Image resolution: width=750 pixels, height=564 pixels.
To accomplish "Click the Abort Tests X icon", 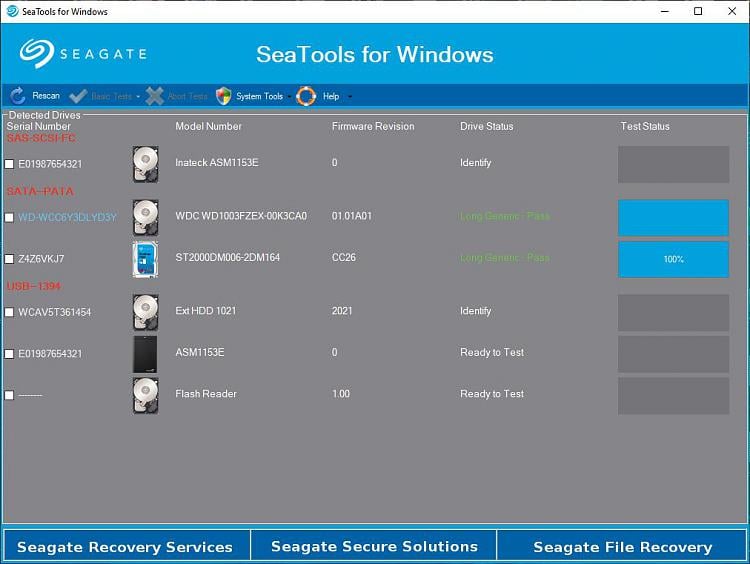I will [x=154, y=96].
